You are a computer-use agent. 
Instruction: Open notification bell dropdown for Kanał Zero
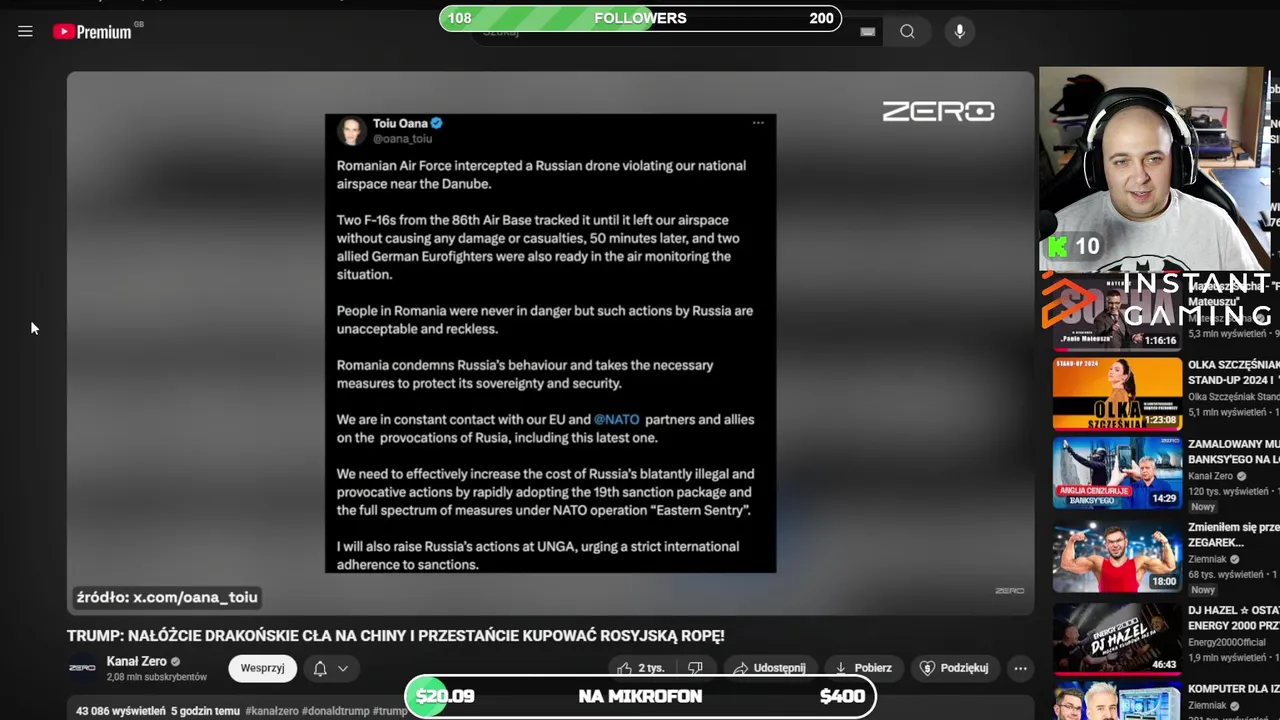tap(330, 669)
